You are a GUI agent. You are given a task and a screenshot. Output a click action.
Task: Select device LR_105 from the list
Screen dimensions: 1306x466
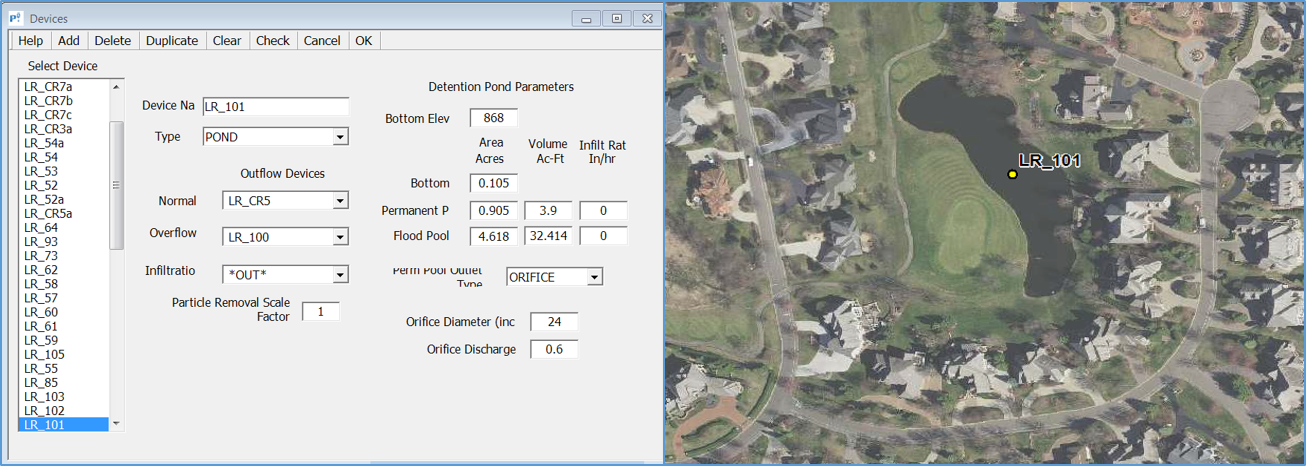[45, 355]
